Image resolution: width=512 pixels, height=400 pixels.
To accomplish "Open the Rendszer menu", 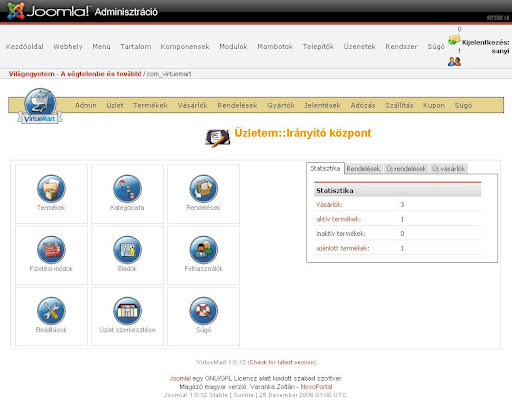I will point(401,47).
